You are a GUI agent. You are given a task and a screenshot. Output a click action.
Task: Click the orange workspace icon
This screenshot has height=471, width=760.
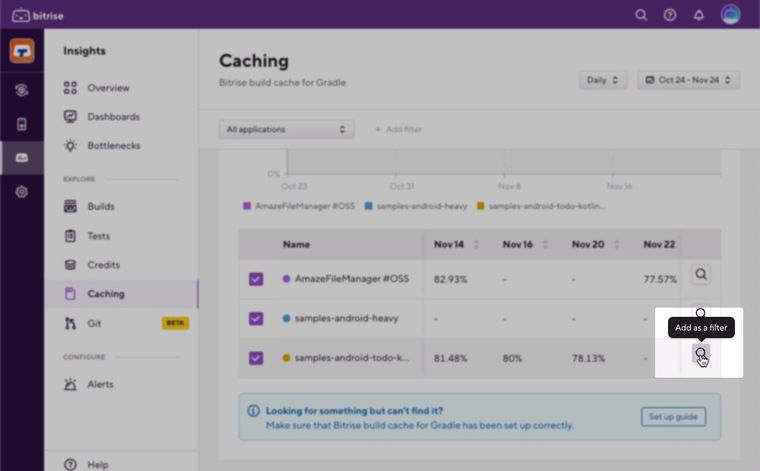(22, 51)
